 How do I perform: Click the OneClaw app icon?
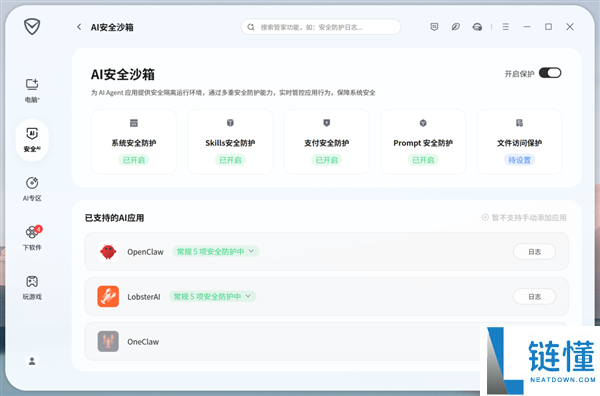(x=108, y=341)
